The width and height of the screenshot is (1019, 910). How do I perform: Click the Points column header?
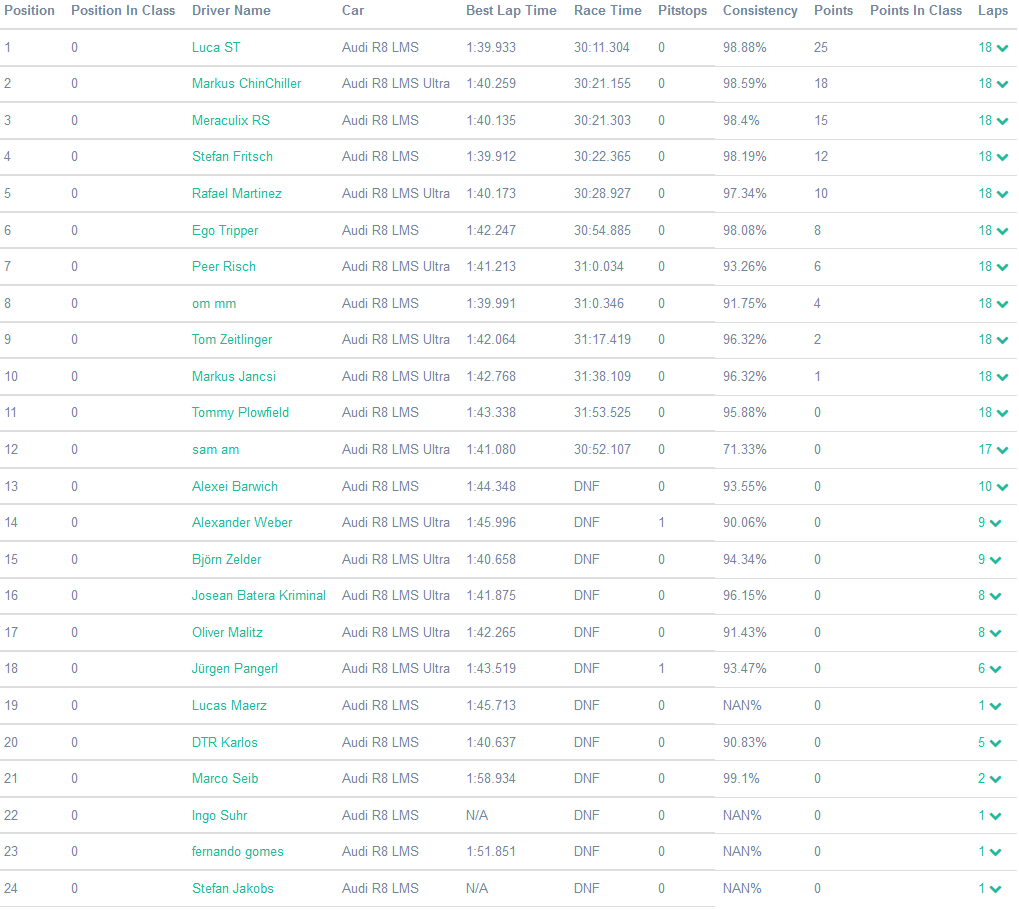[833, 11]
